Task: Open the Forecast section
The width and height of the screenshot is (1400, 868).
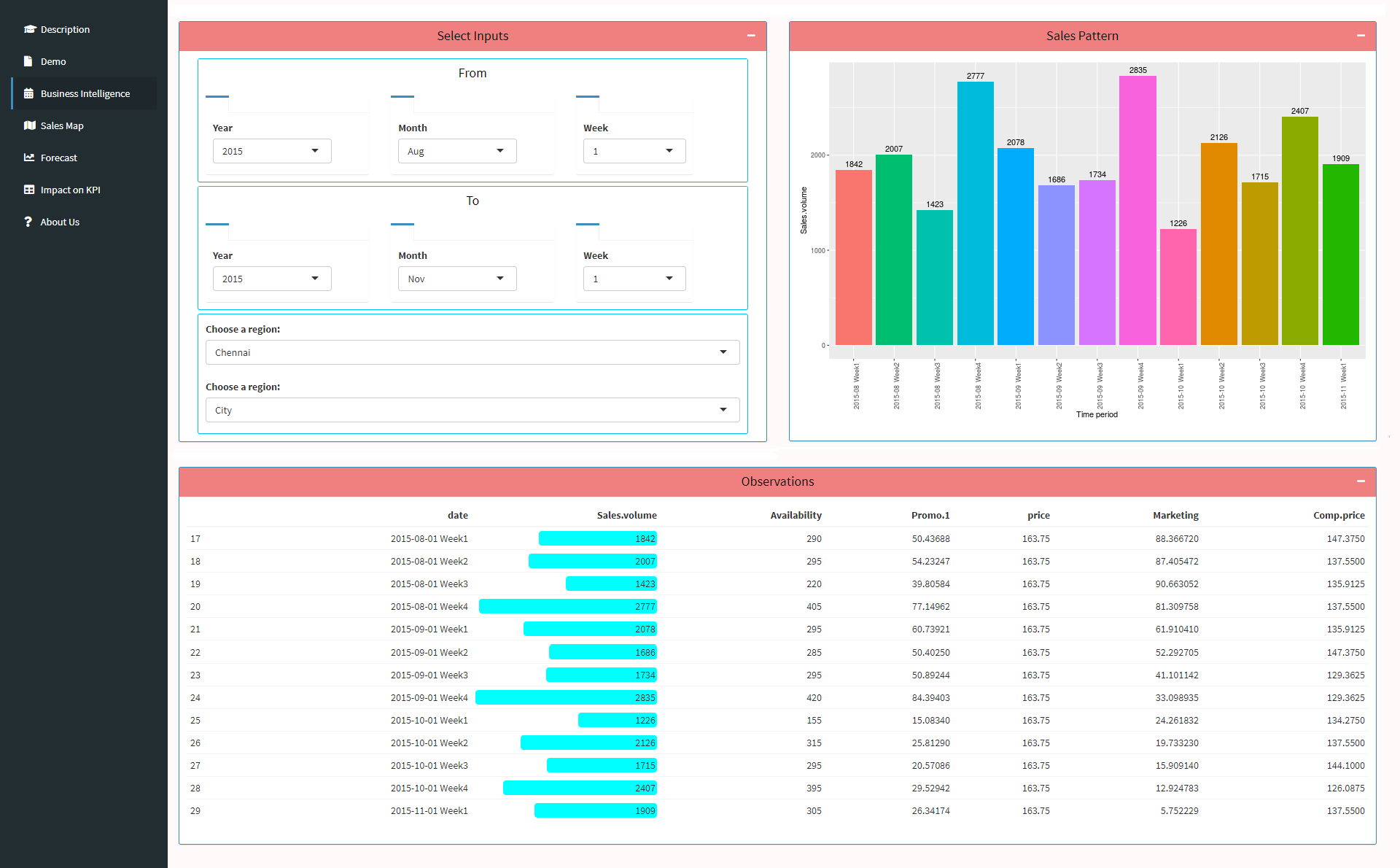Action: [84, 158]
